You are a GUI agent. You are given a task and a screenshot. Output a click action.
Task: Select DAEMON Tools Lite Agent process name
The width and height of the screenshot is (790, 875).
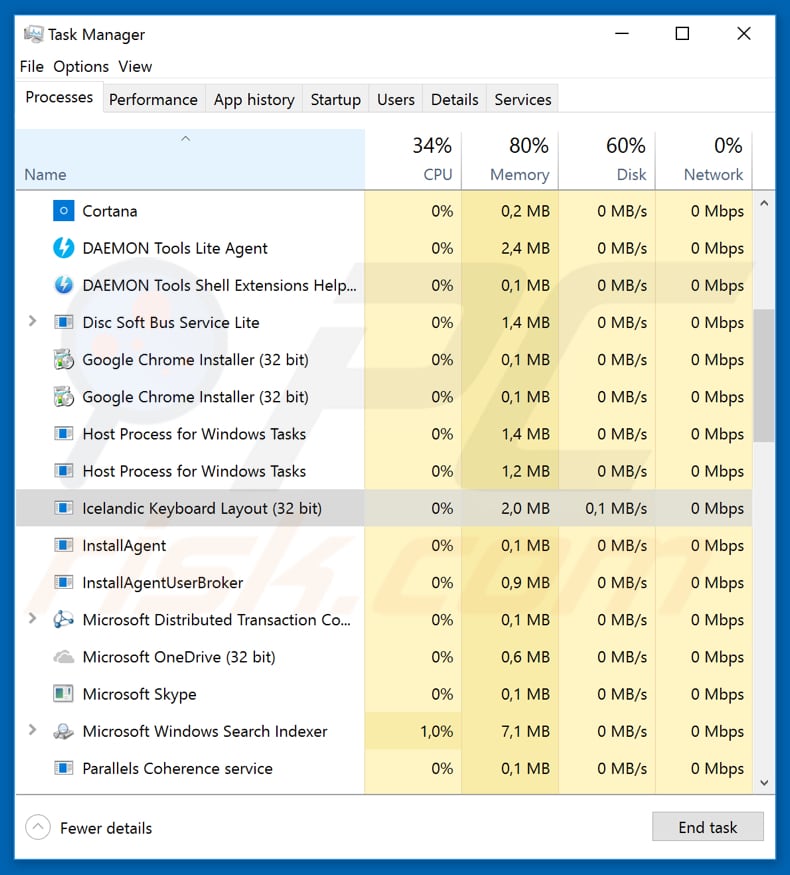point(175,248)
